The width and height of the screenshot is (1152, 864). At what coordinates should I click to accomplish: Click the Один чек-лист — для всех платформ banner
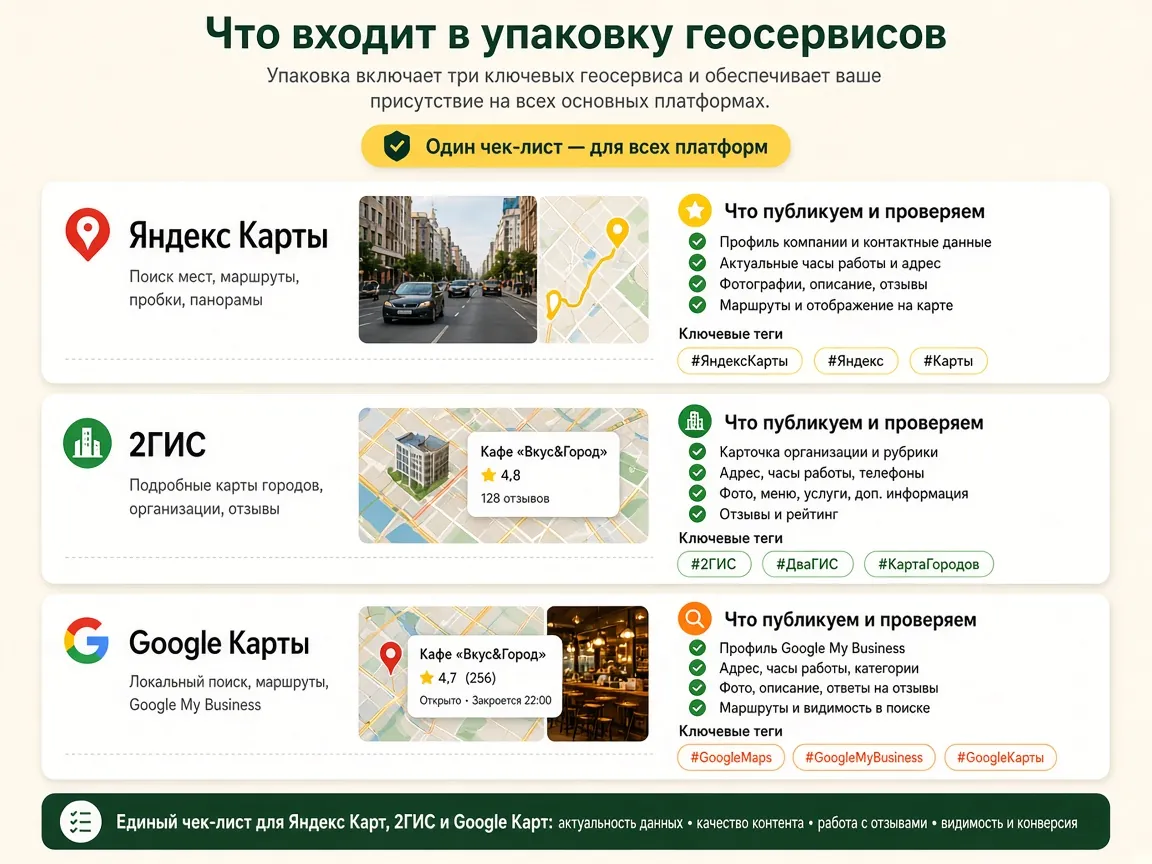[575, 146]
